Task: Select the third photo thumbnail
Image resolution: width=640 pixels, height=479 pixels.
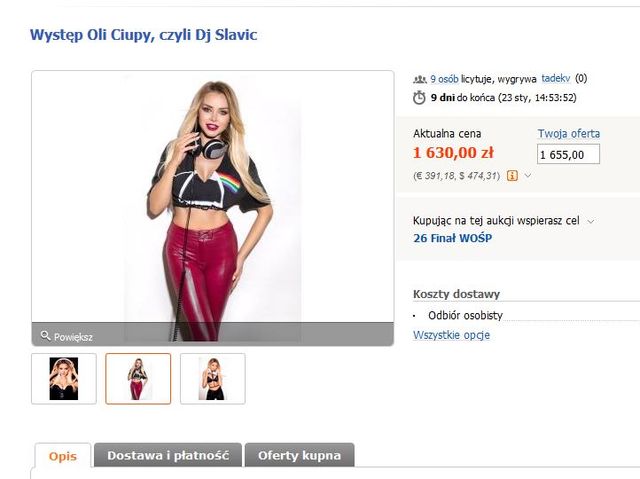Action: tap(212, 379)
